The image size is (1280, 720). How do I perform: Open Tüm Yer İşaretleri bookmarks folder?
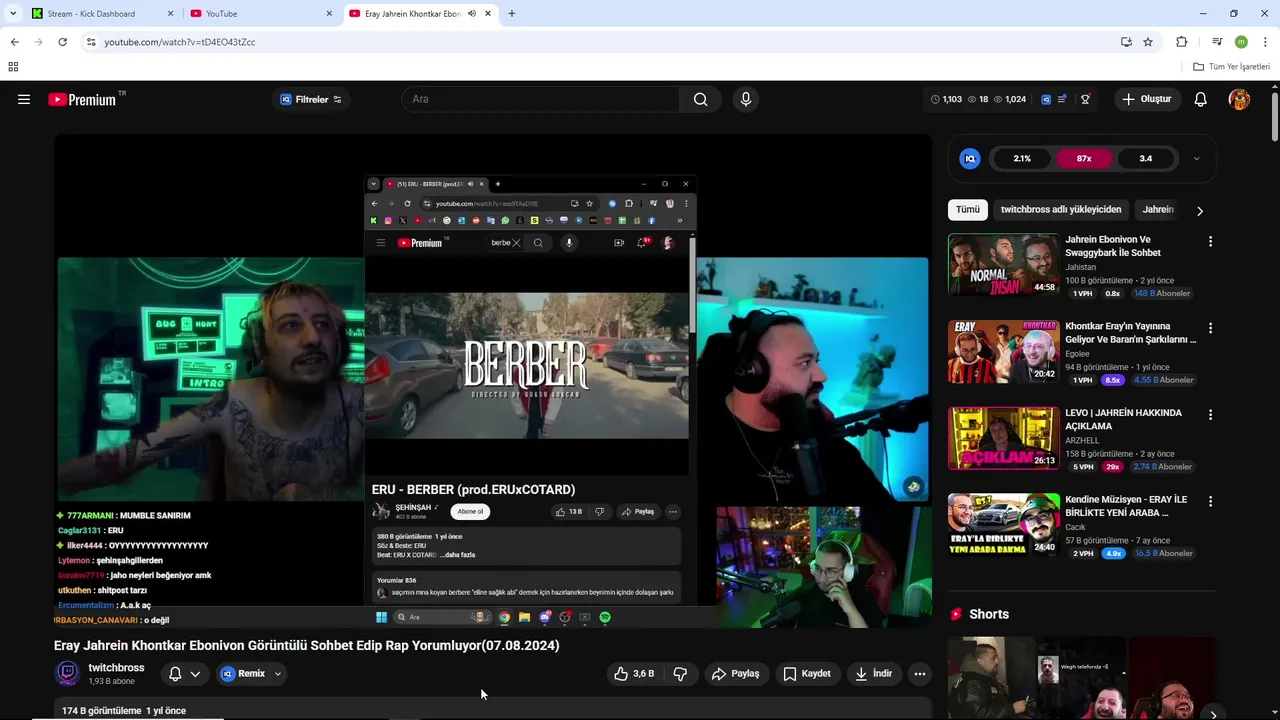pos(1232,67)
